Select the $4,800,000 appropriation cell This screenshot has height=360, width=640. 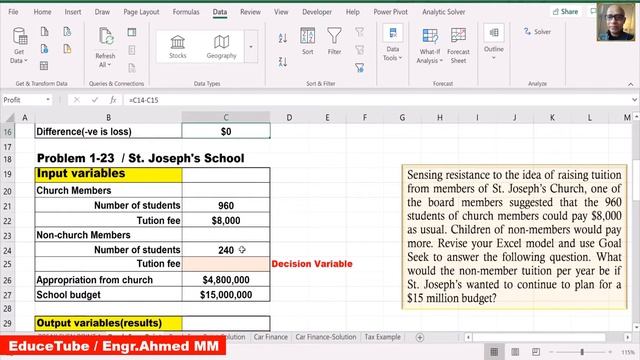click(226, 280)
